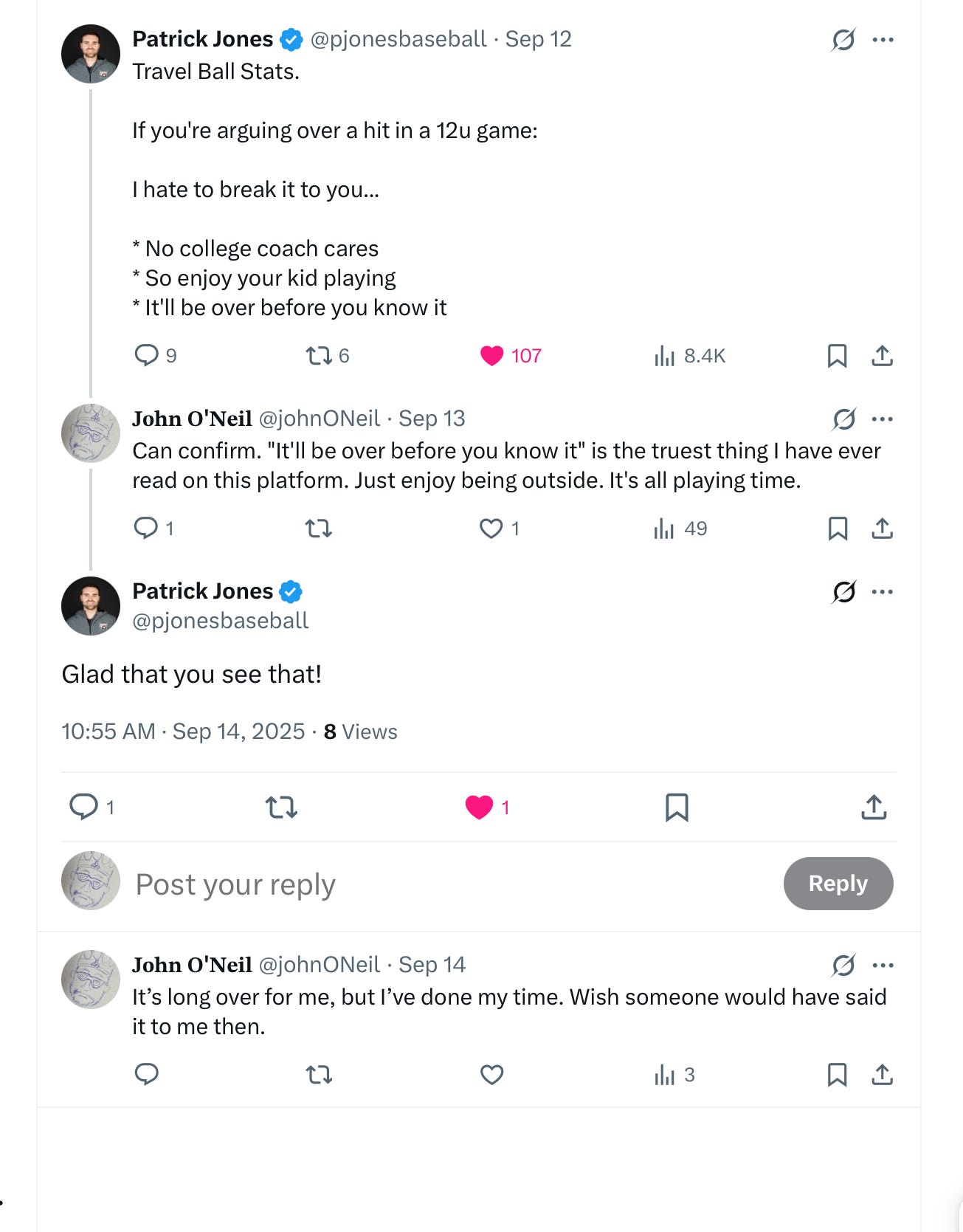Like John O'Neil's "Can confirm" reply
The image size is (963, 1232).
click(491, 529)
